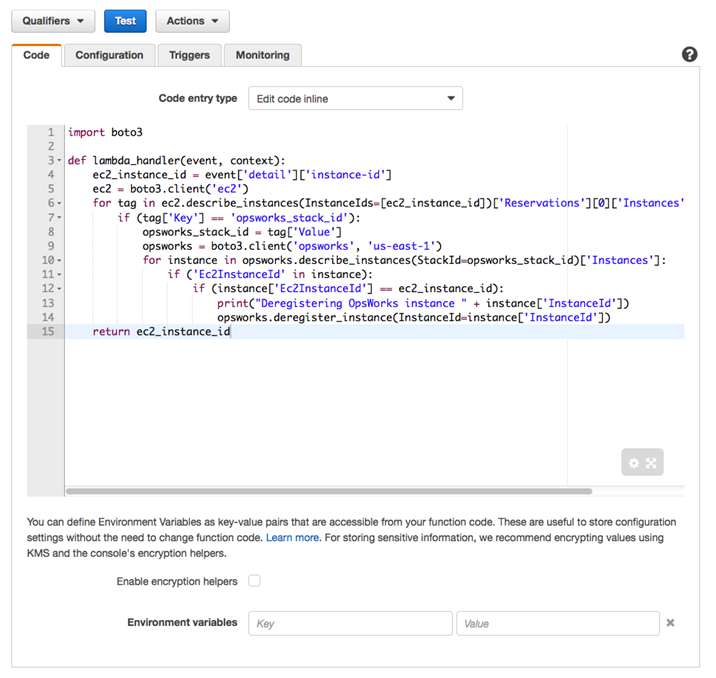Click the 'opsworks_stack_id = tag' code line
This screenshot has width=716, height=678.
point(242,232)
